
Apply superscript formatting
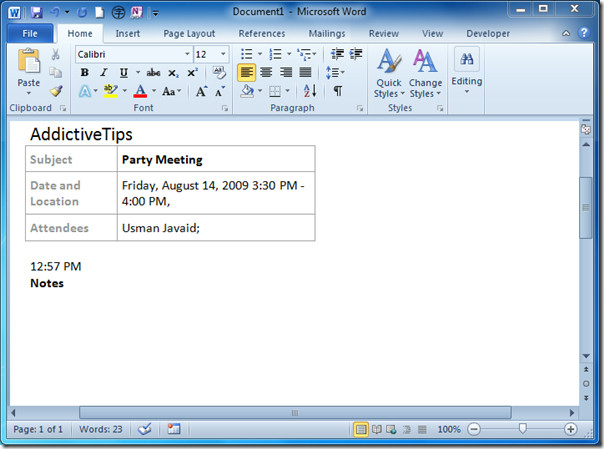192,72
